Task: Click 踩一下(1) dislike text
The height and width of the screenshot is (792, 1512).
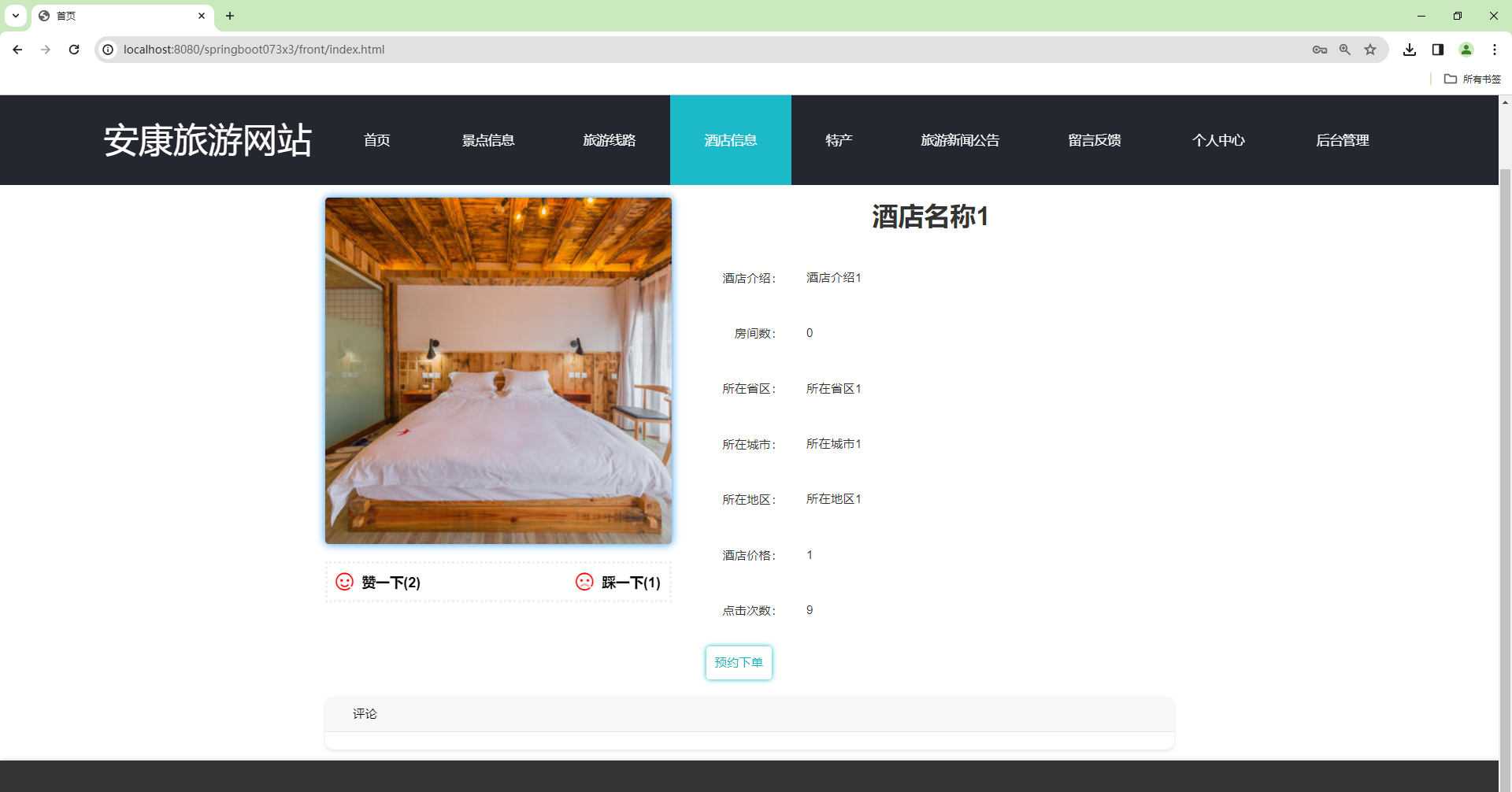Action: (x=631, y=583)
